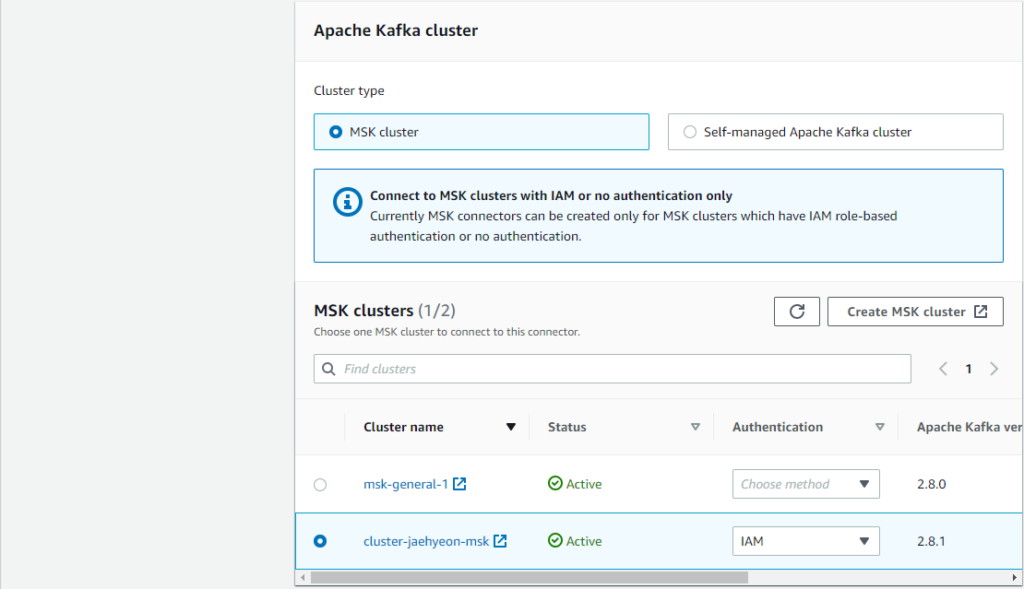Click page number 1 in pagination
Image resolution: width=1024 pixels, height=589 pixels.
click(968, 368)
